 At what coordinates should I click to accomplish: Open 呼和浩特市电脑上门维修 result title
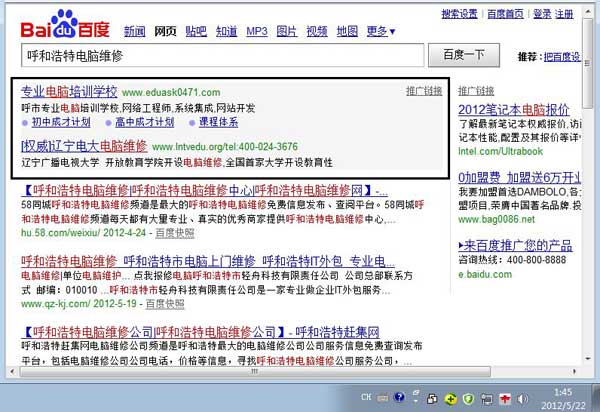pyautogui.click(x=208, y=261)
